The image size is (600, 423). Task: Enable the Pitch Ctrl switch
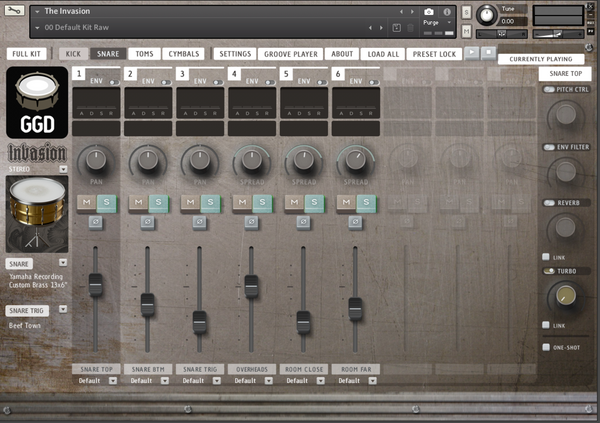549,90
